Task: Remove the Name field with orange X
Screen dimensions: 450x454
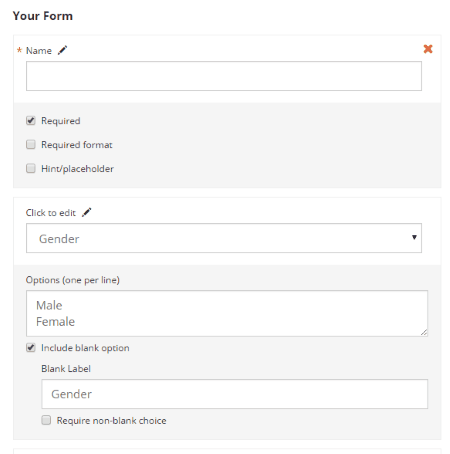Action: click(428, 49)
